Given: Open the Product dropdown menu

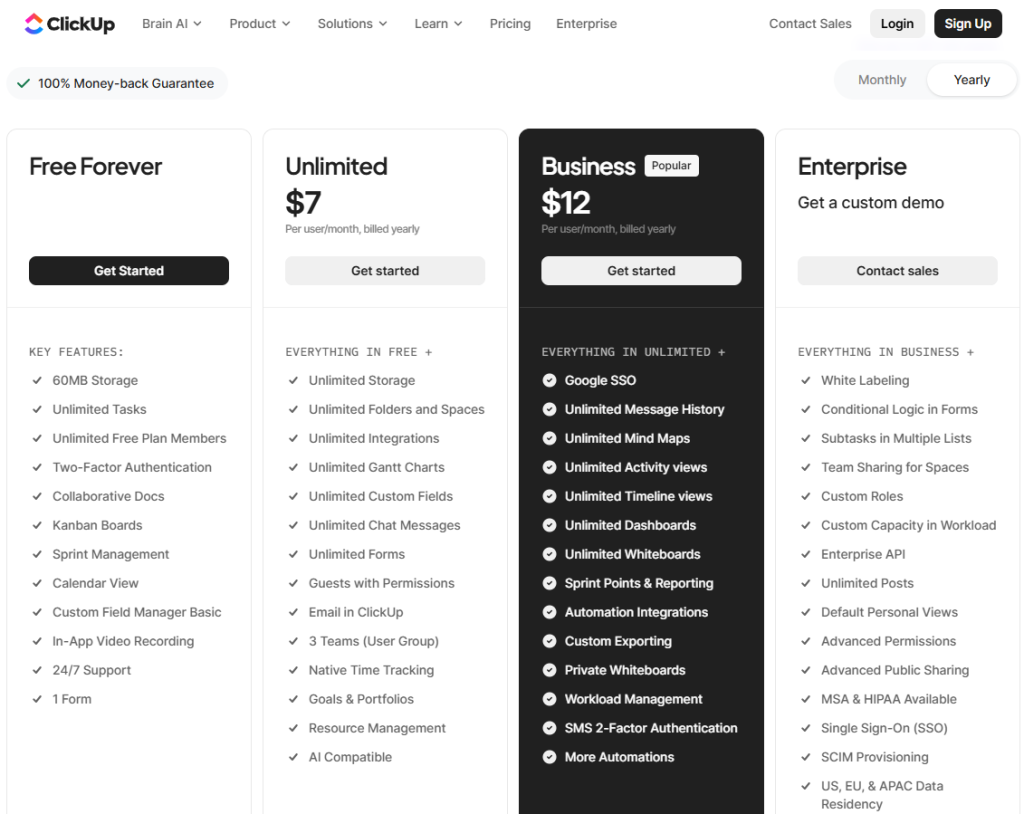Looking at the screenshot, I should tap(259, 23).
